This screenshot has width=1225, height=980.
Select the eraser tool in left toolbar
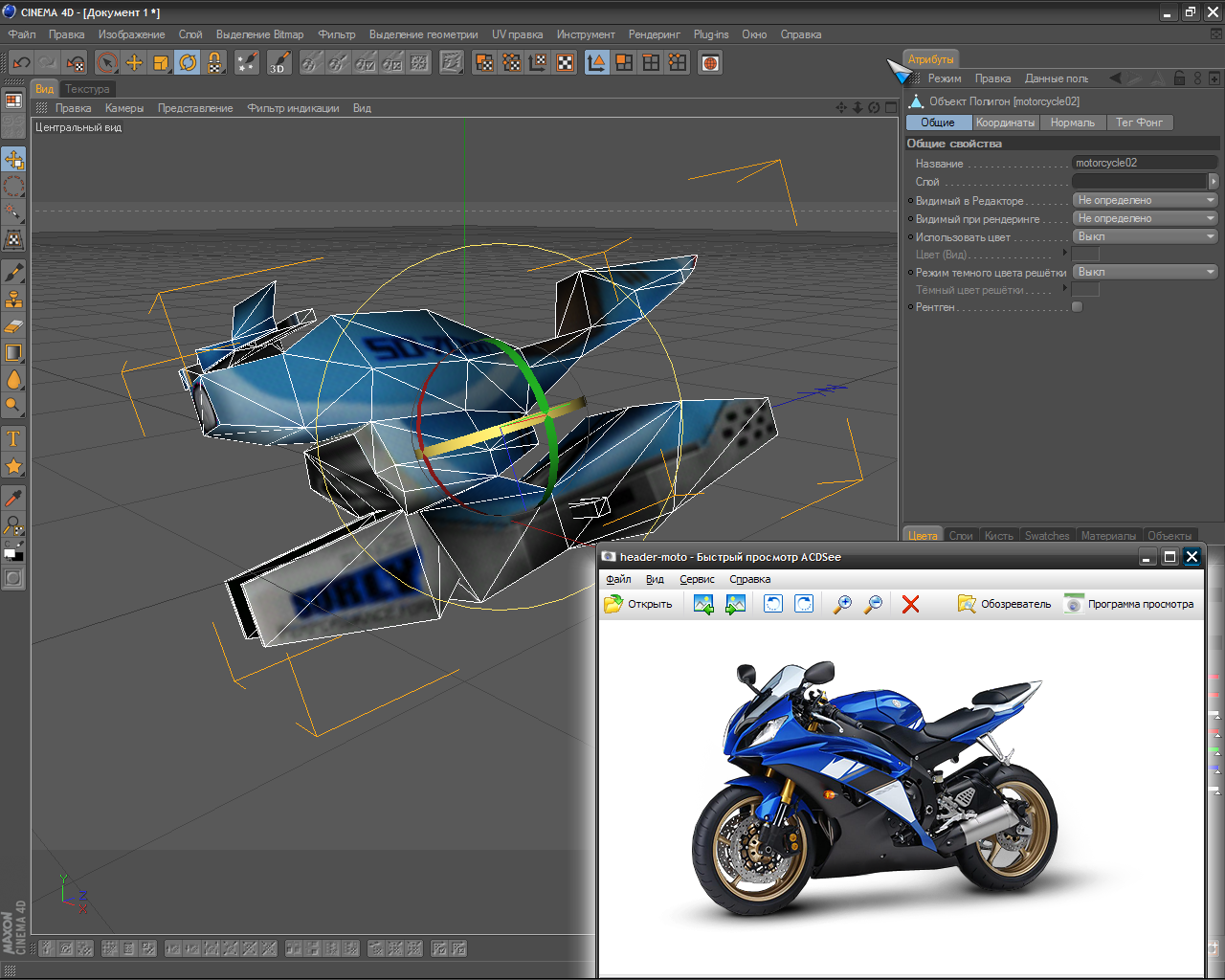(13, 326)
